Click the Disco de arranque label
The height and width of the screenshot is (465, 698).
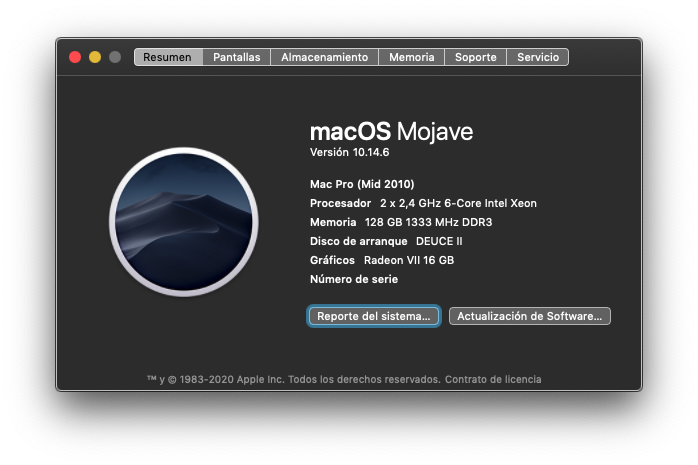pos(358,241)
